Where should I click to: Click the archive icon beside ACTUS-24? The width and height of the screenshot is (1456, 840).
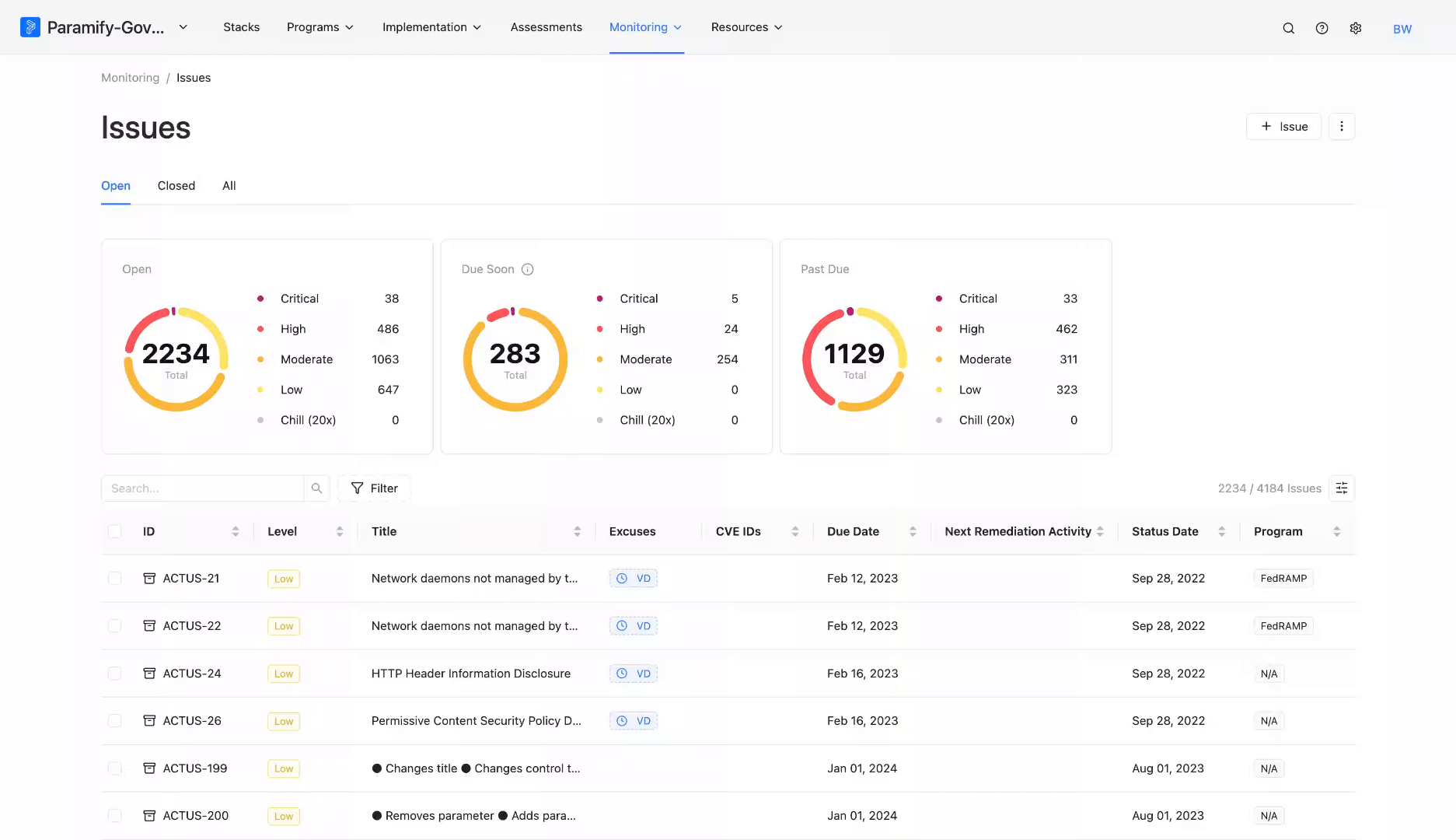149,674
